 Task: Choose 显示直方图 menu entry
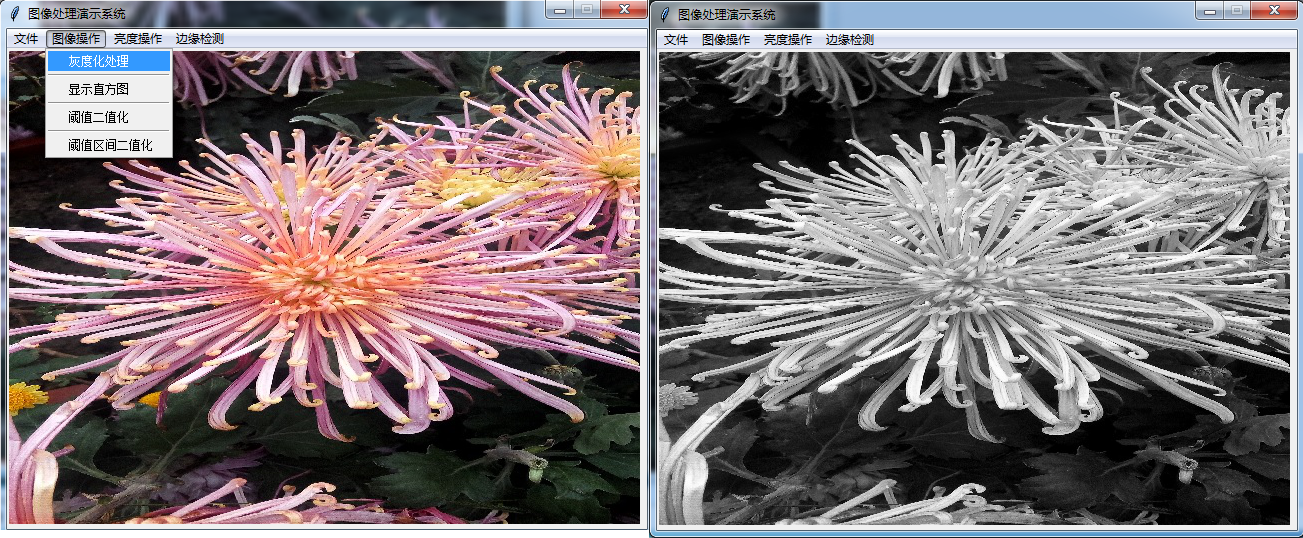point(109,89)
